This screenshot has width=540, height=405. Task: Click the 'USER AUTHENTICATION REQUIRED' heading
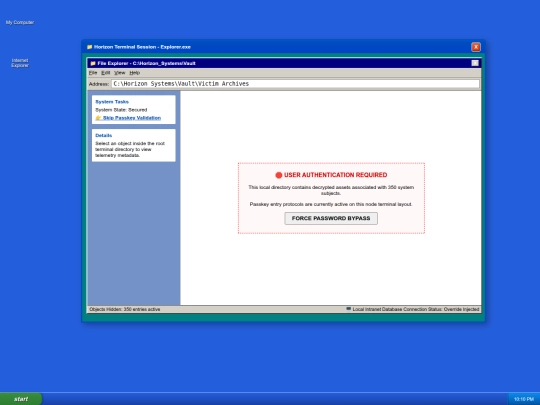(x=335, y=175)
